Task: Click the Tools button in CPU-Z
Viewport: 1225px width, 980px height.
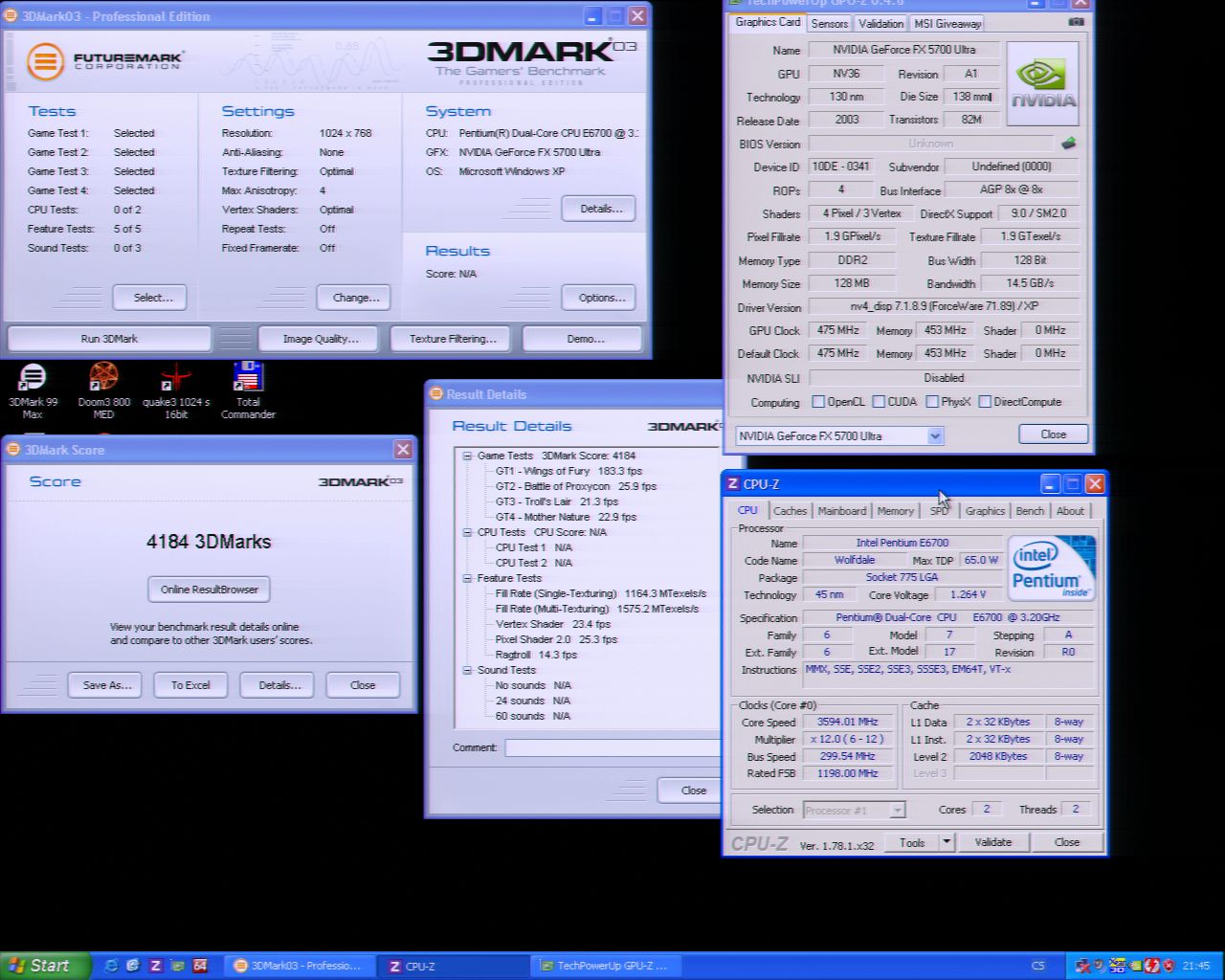Action: coord(911,842)
